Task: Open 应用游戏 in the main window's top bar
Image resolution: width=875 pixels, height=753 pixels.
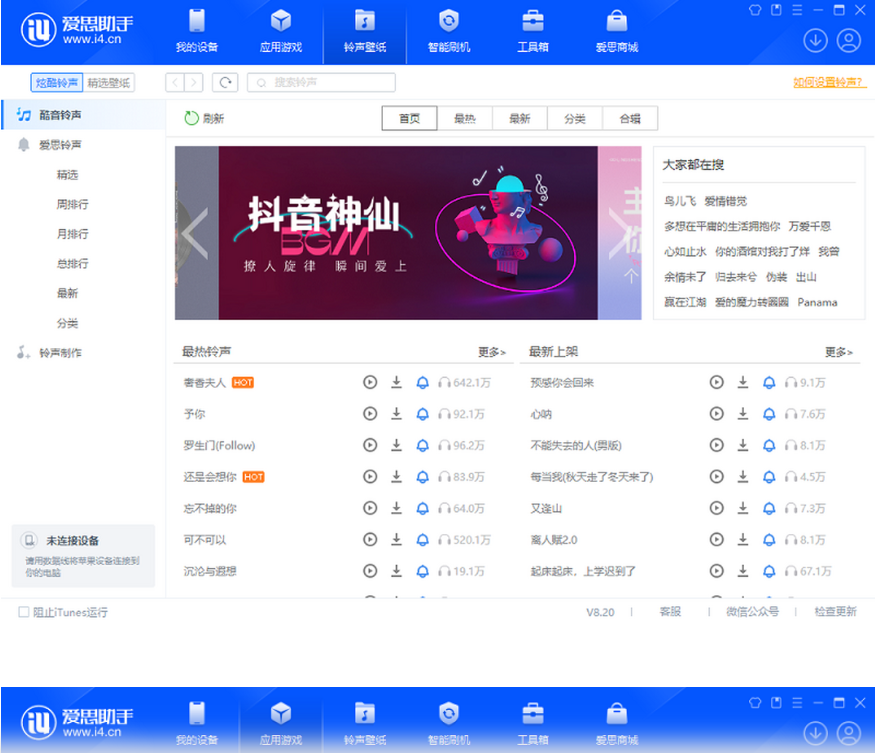Action: (281, 32)
